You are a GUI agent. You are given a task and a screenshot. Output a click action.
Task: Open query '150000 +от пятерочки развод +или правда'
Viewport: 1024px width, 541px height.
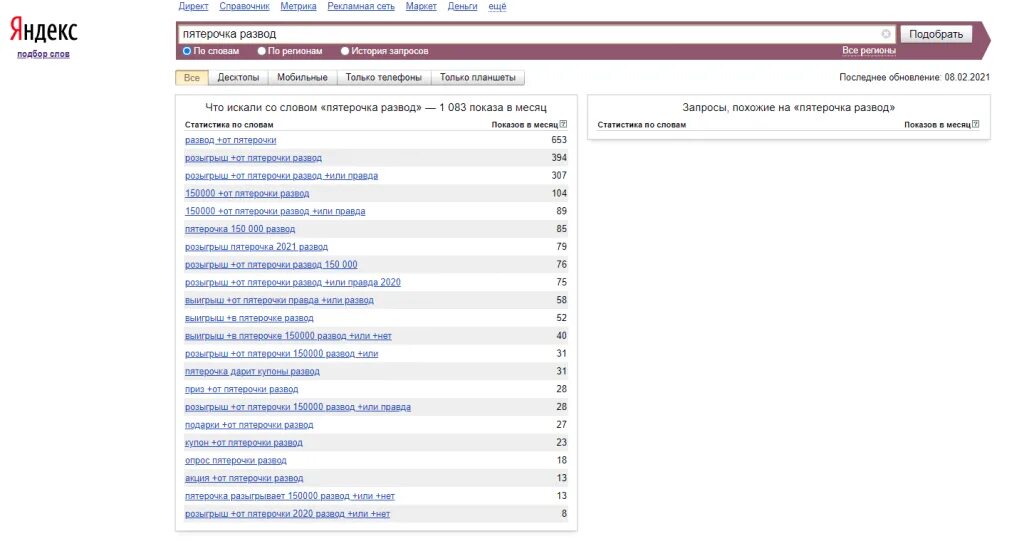point(275,211)
